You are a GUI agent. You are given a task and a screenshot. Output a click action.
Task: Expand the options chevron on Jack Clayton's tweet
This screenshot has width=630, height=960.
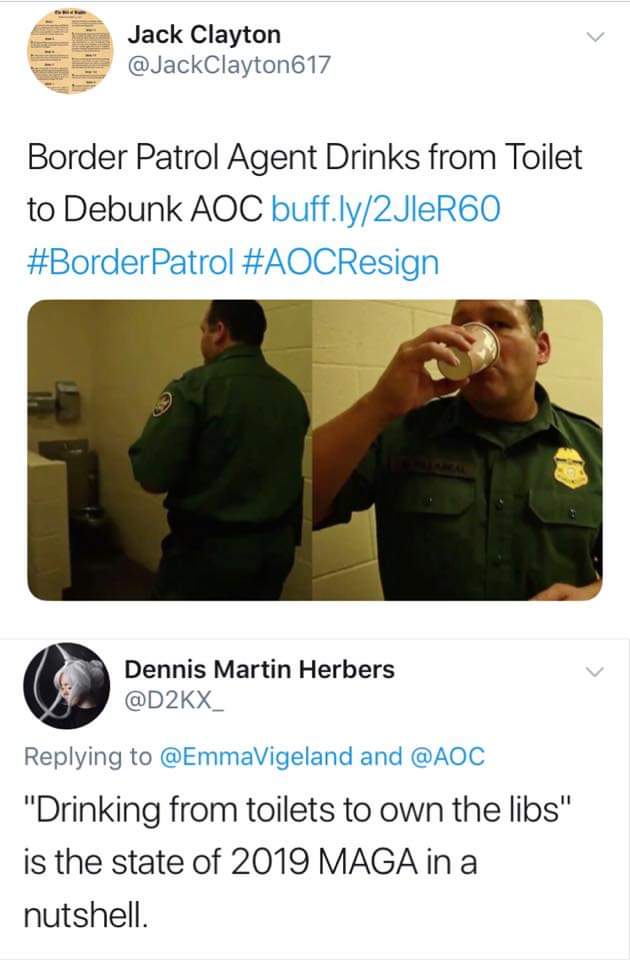coord(597,36)
